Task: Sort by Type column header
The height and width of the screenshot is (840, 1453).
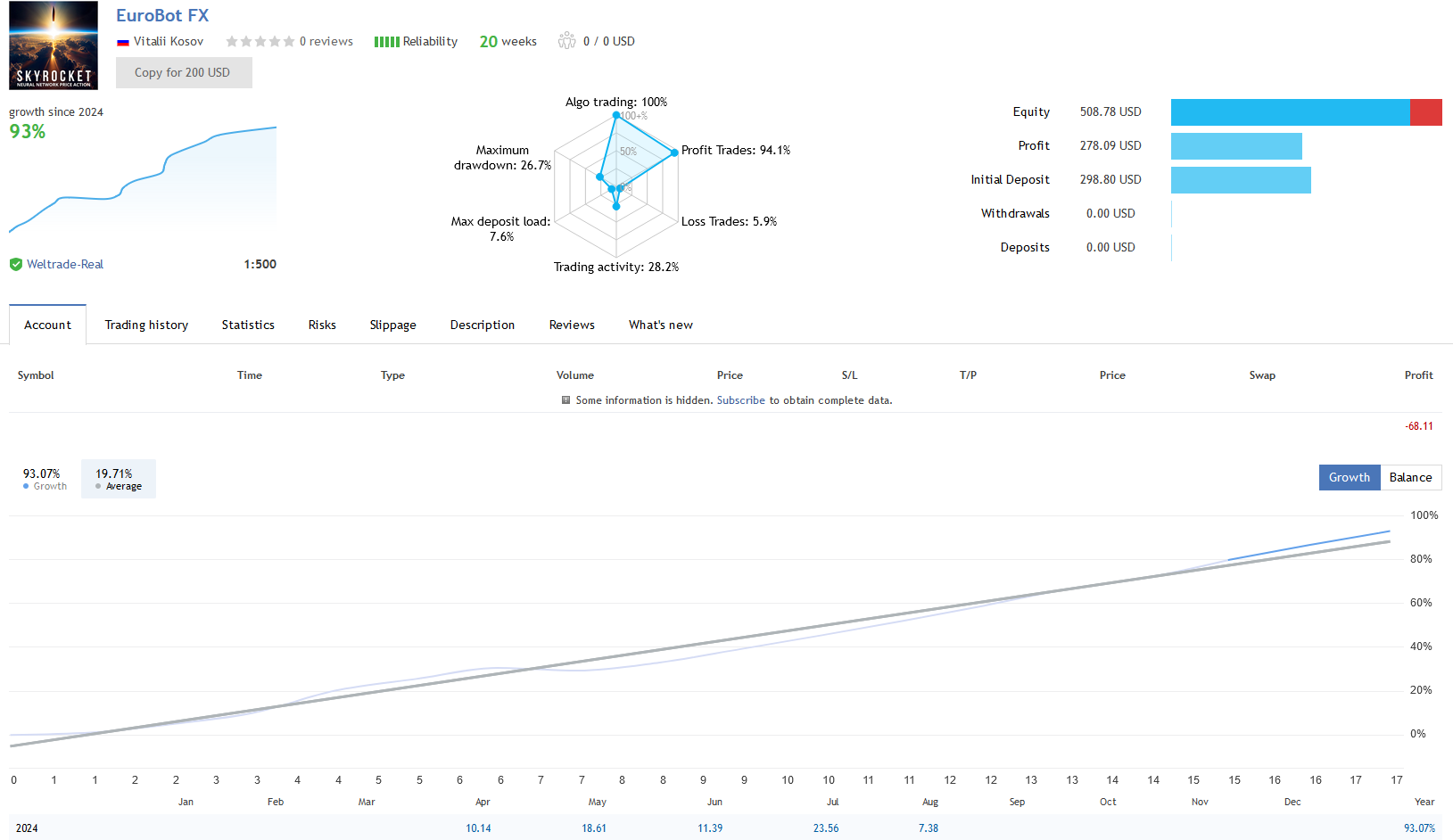Action: click(x=392, y=375)
